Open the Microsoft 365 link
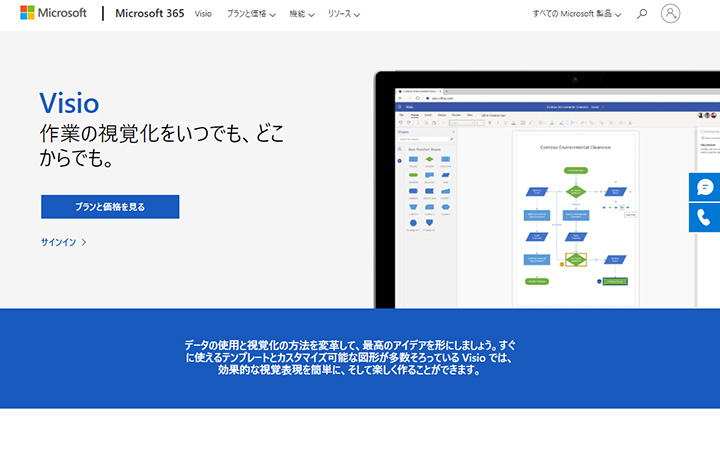 (x=150, y=13)
